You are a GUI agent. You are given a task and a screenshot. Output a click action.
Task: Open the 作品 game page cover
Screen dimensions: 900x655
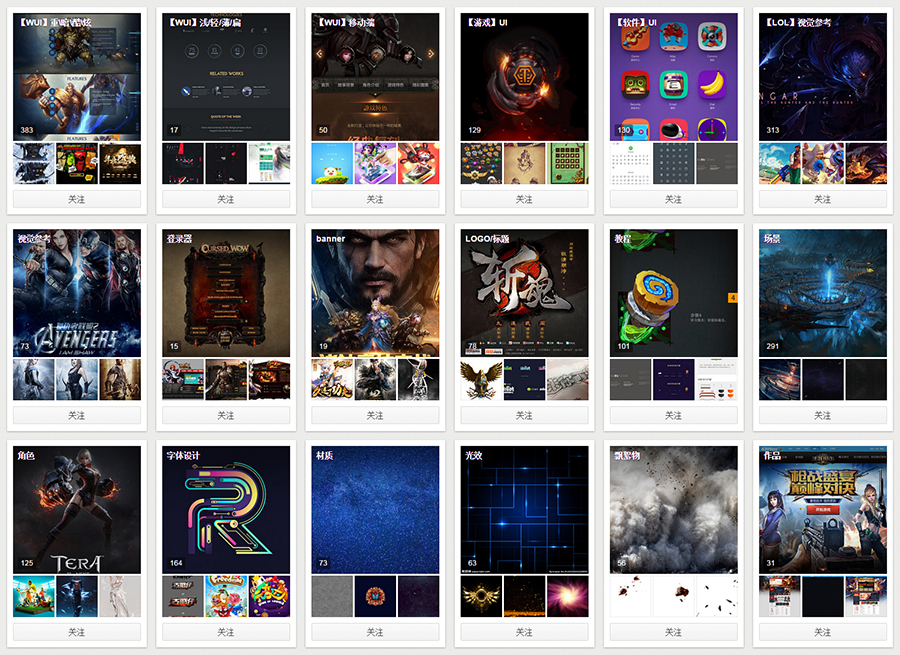pos(823,510)
